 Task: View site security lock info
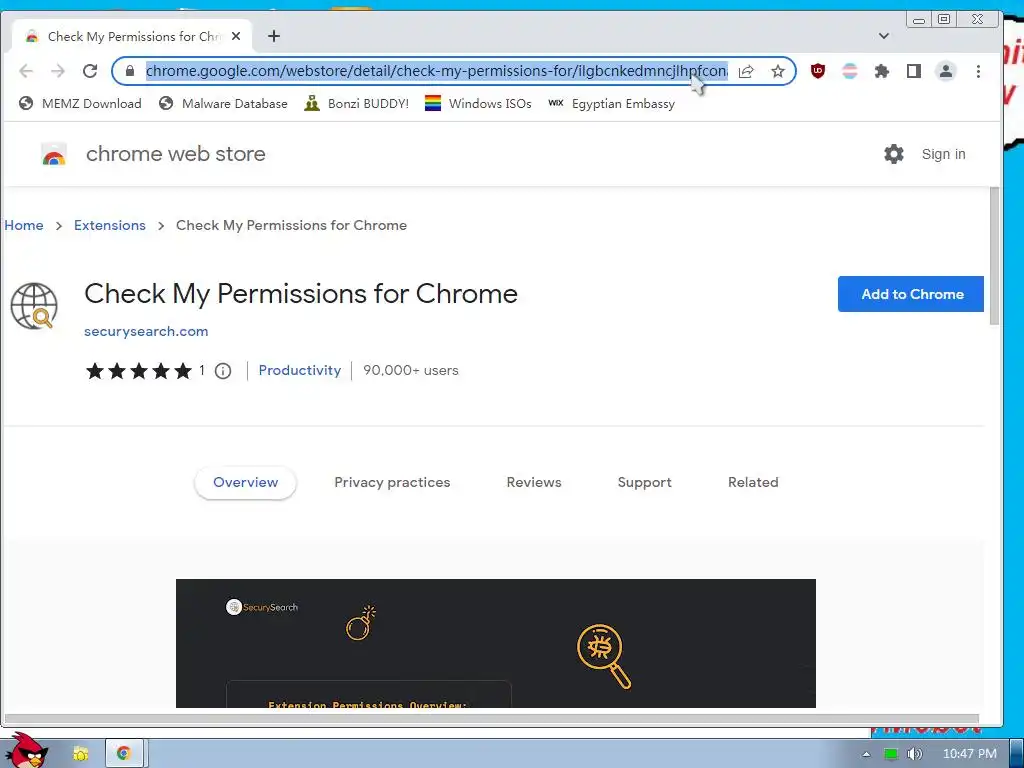130,71
